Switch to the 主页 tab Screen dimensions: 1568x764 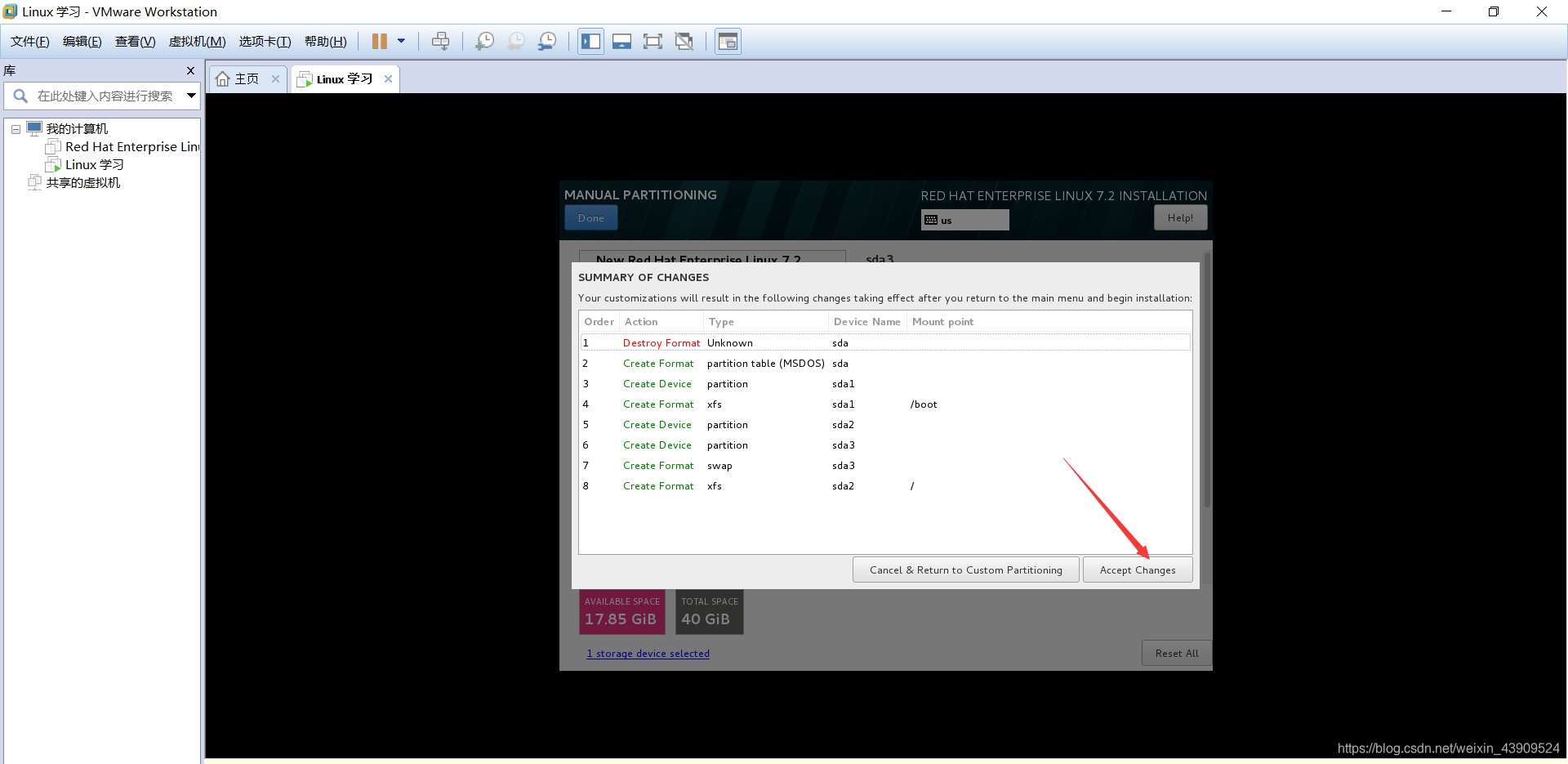tap(247, 79)
